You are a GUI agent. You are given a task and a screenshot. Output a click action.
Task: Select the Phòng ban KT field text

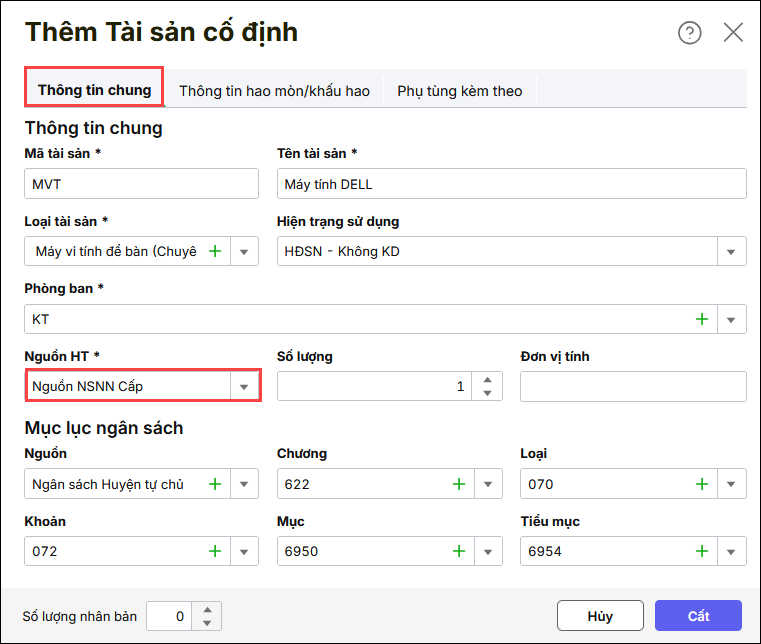click(x=40, y=319)
